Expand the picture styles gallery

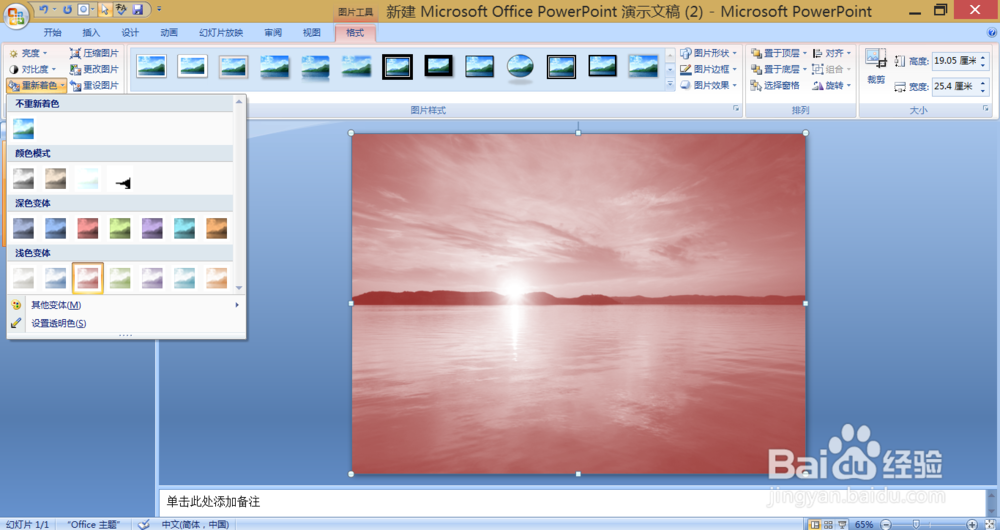(670, 84)
